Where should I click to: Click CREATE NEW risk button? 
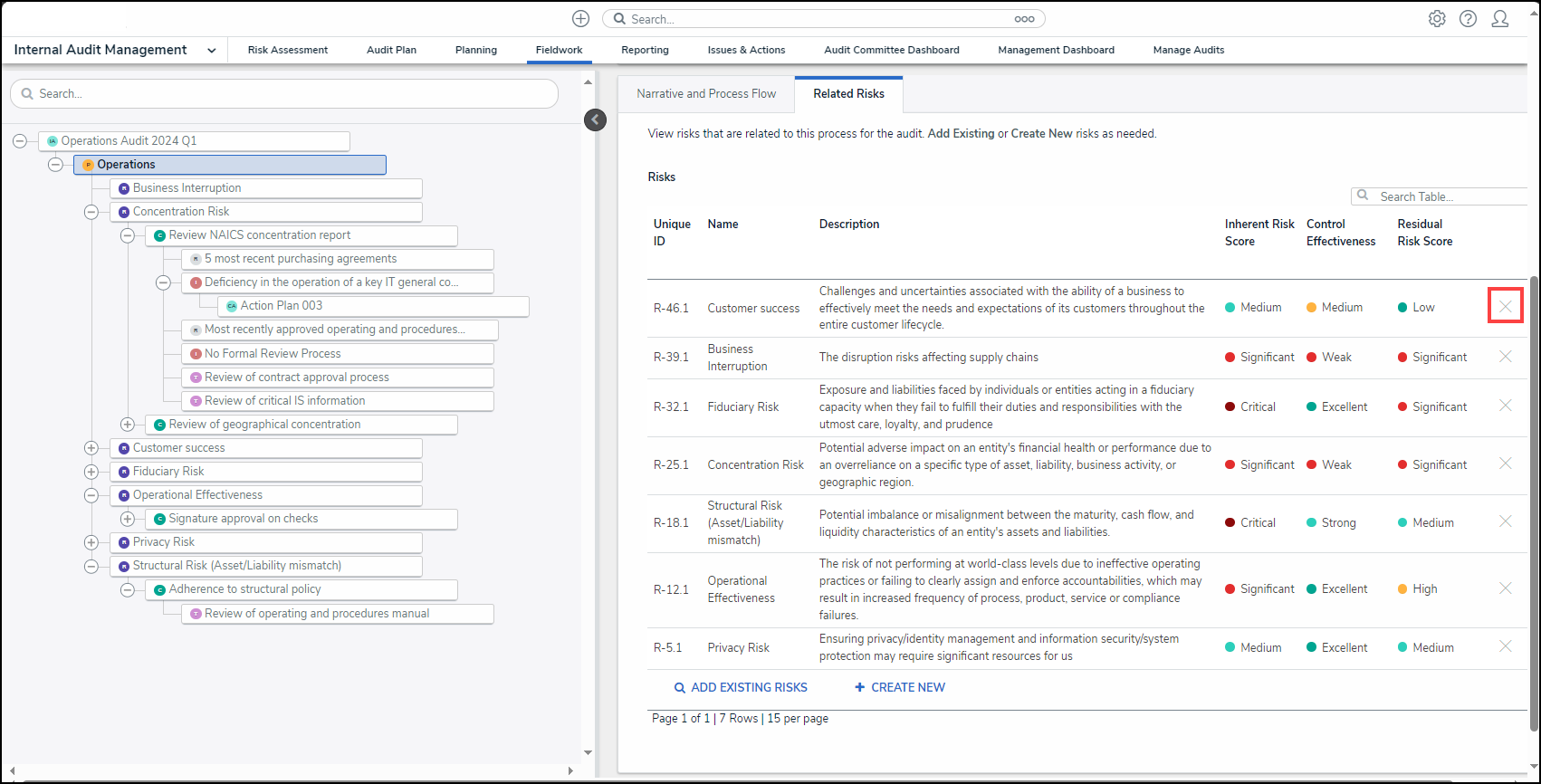[900, 687]
